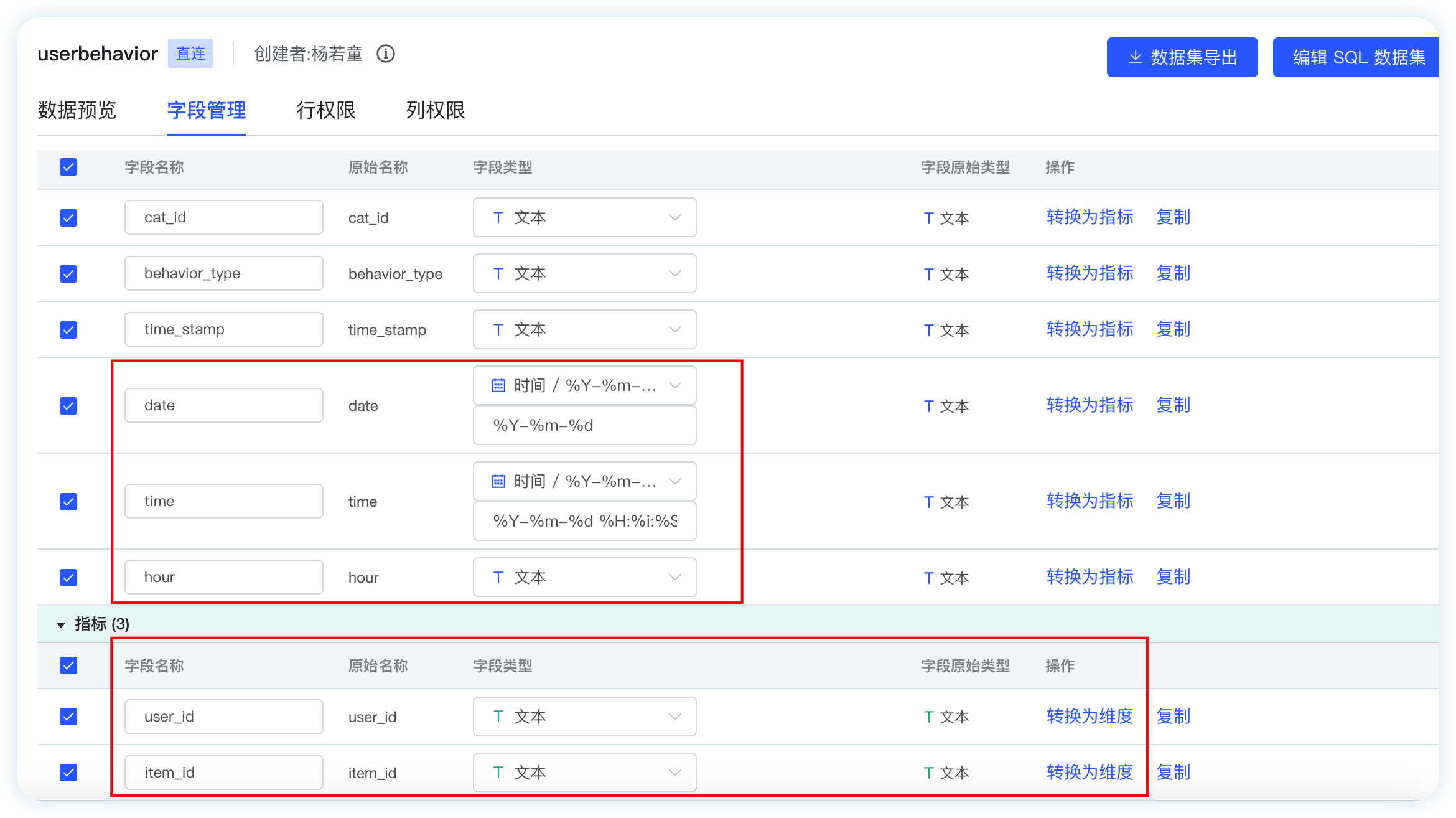Uncheck the user_id row checkbox
Viewport: 1456px width, 818px height.
click(x=68, y=717)
